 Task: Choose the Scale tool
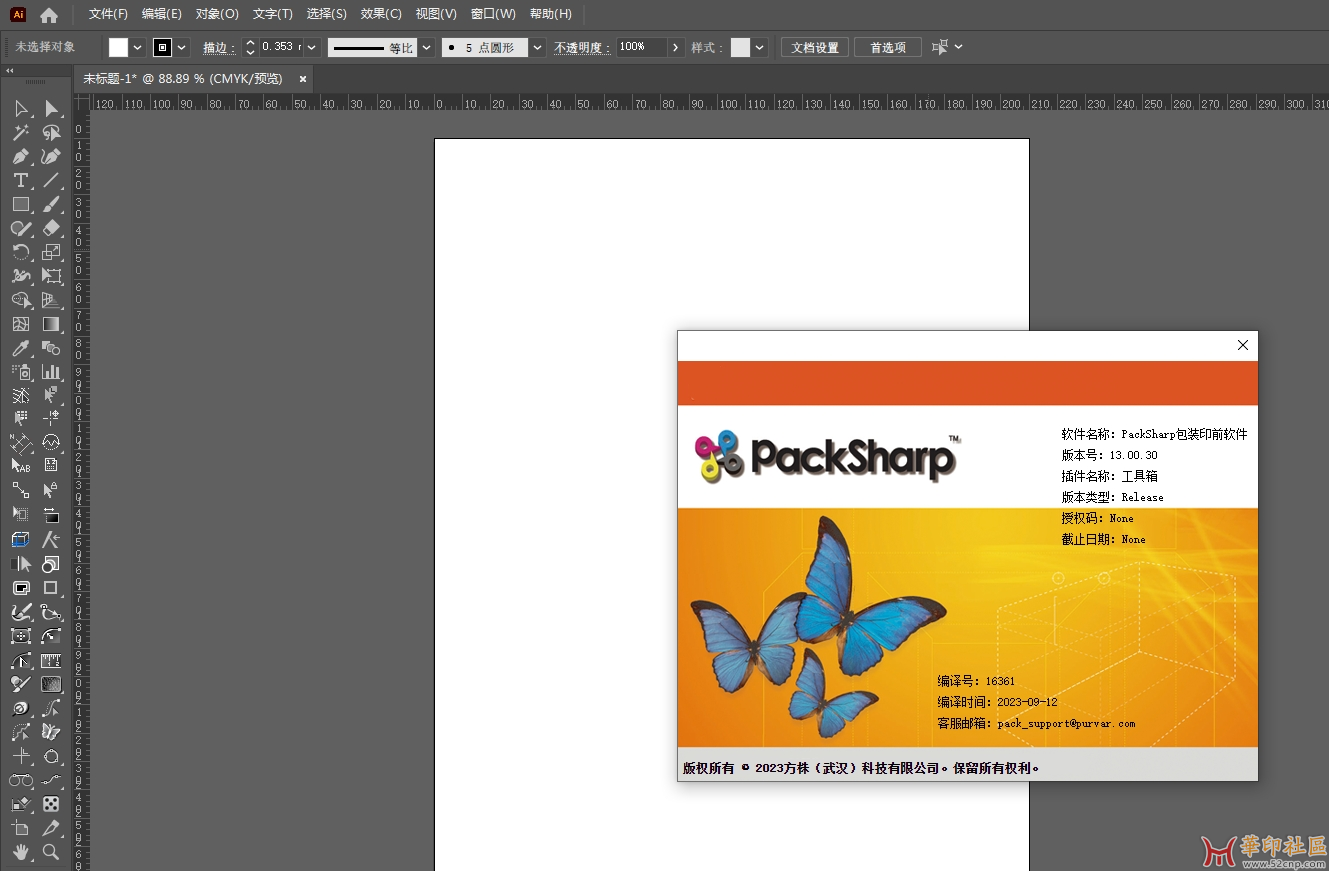(x=51, y=252)
